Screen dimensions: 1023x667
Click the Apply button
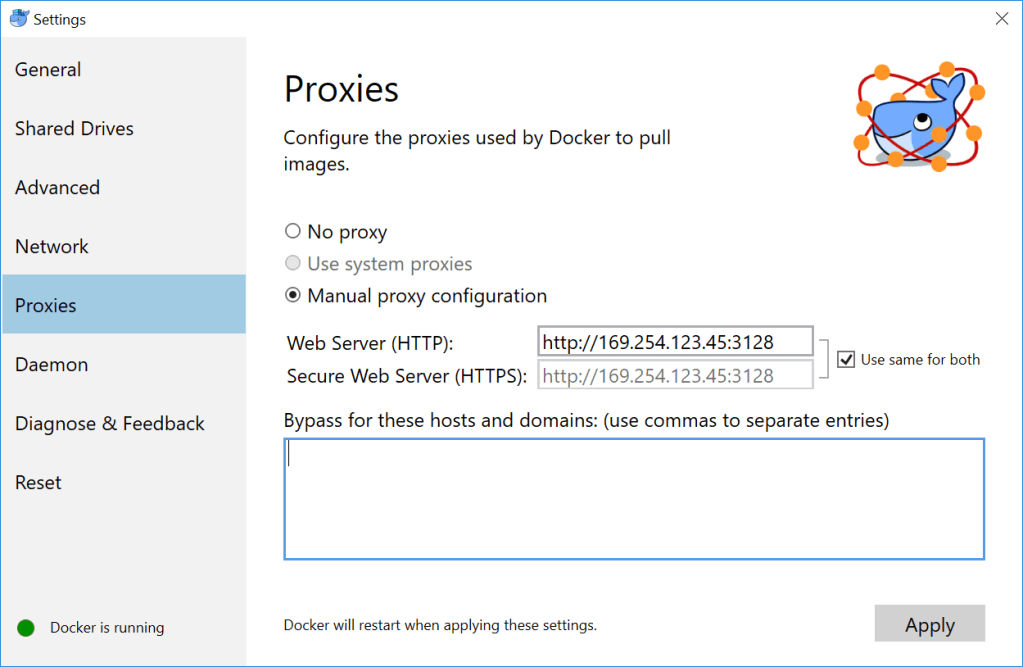[x=929, y=623]
